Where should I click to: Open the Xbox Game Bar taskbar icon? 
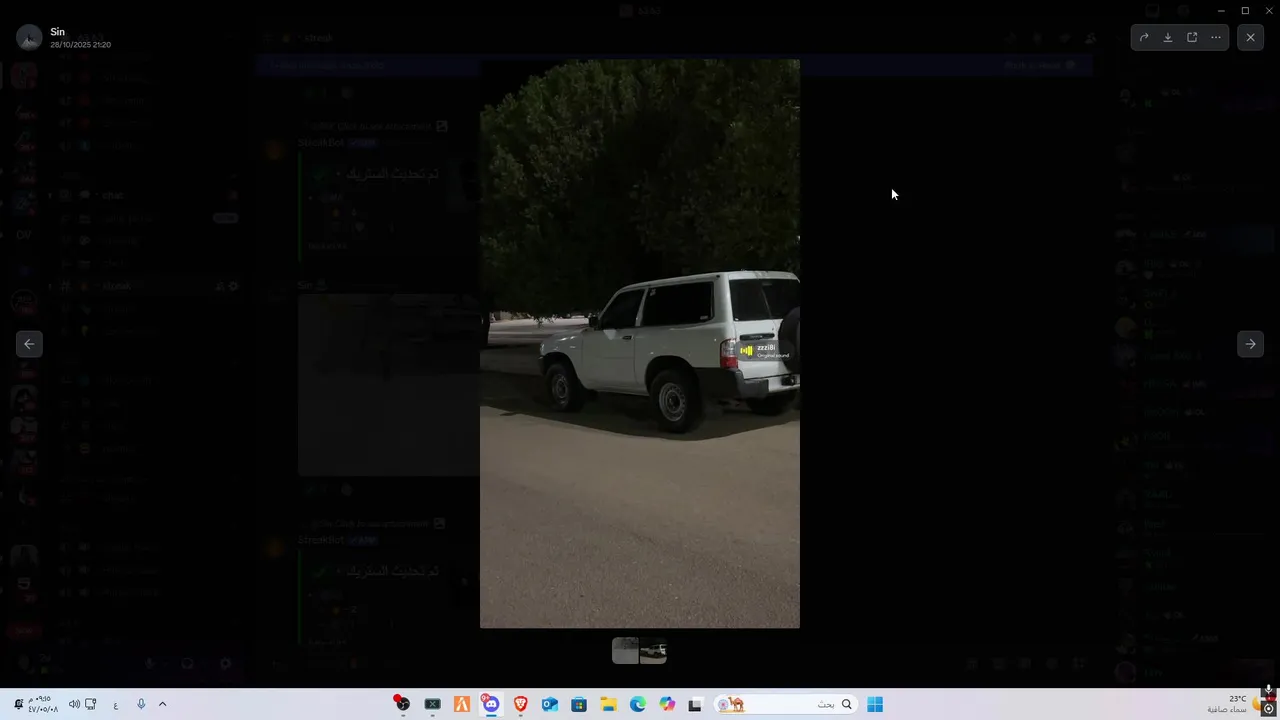(432, 704)
